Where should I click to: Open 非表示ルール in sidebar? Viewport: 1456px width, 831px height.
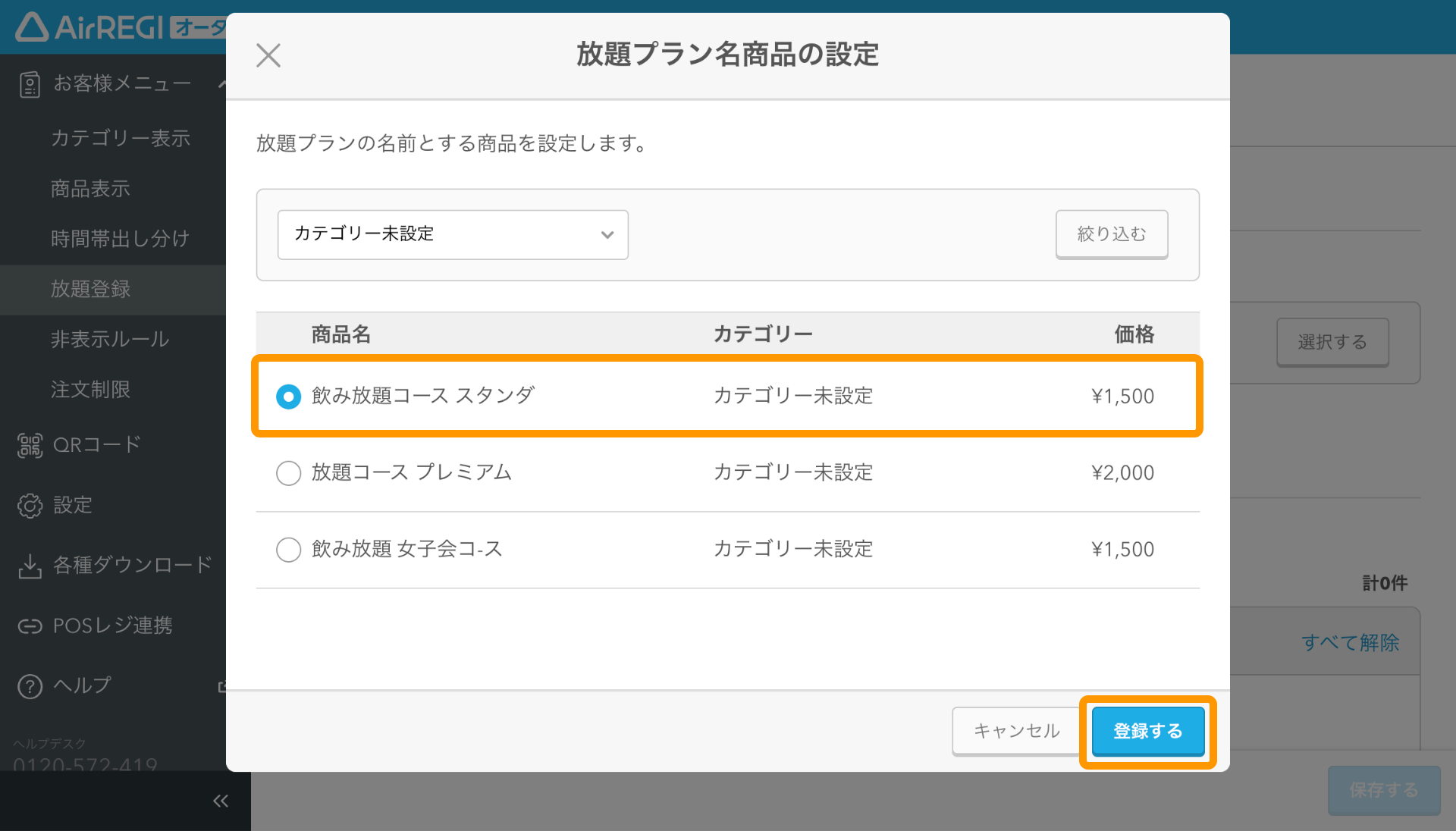110,339
